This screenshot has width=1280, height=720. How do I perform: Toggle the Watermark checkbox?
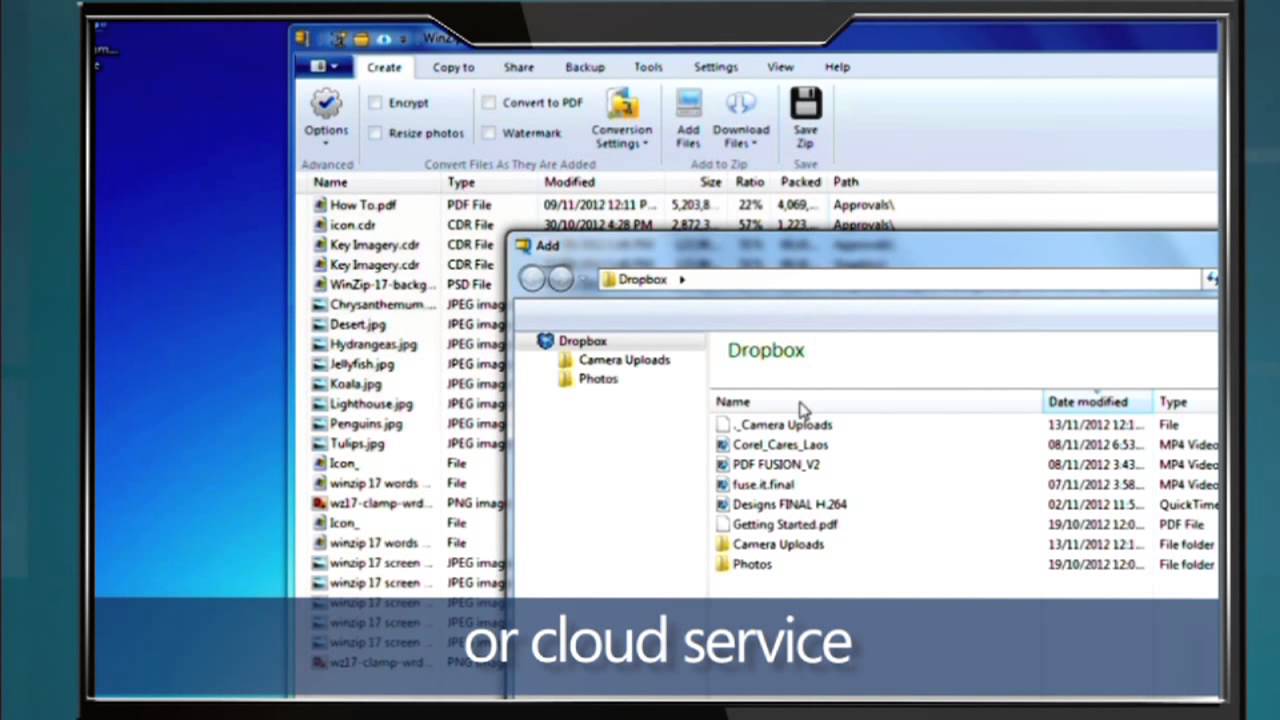click(489, 133)
